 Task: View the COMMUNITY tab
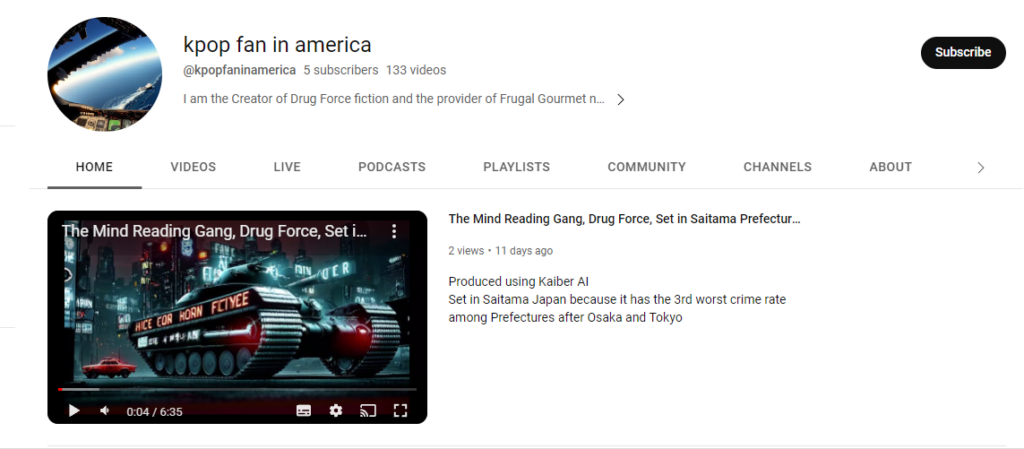[x=647, y=167]
